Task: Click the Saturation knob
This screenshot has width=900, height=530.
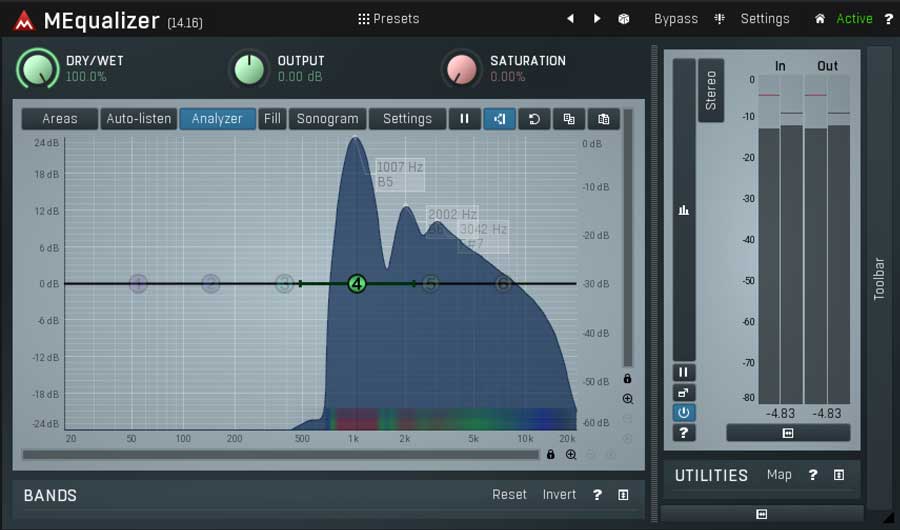Action: pyautogui.click(x=461, y=69)
